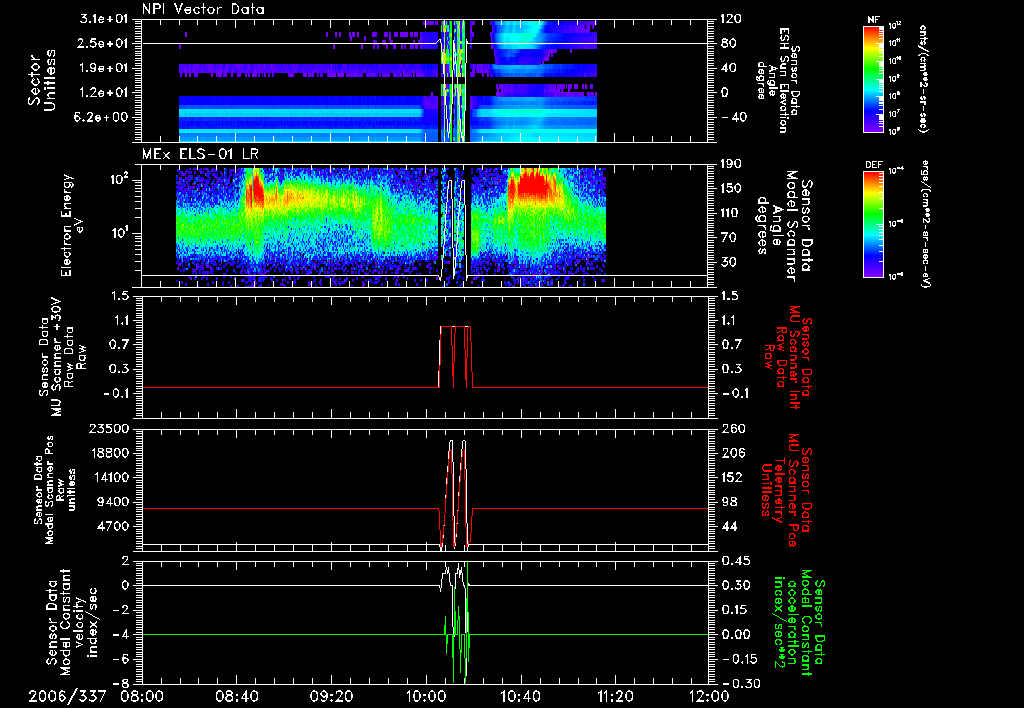The width and height of the screenshot is (1024, 708).
Task: Click the 23500 scanner position tick label
Action: [x=108, y=429]
